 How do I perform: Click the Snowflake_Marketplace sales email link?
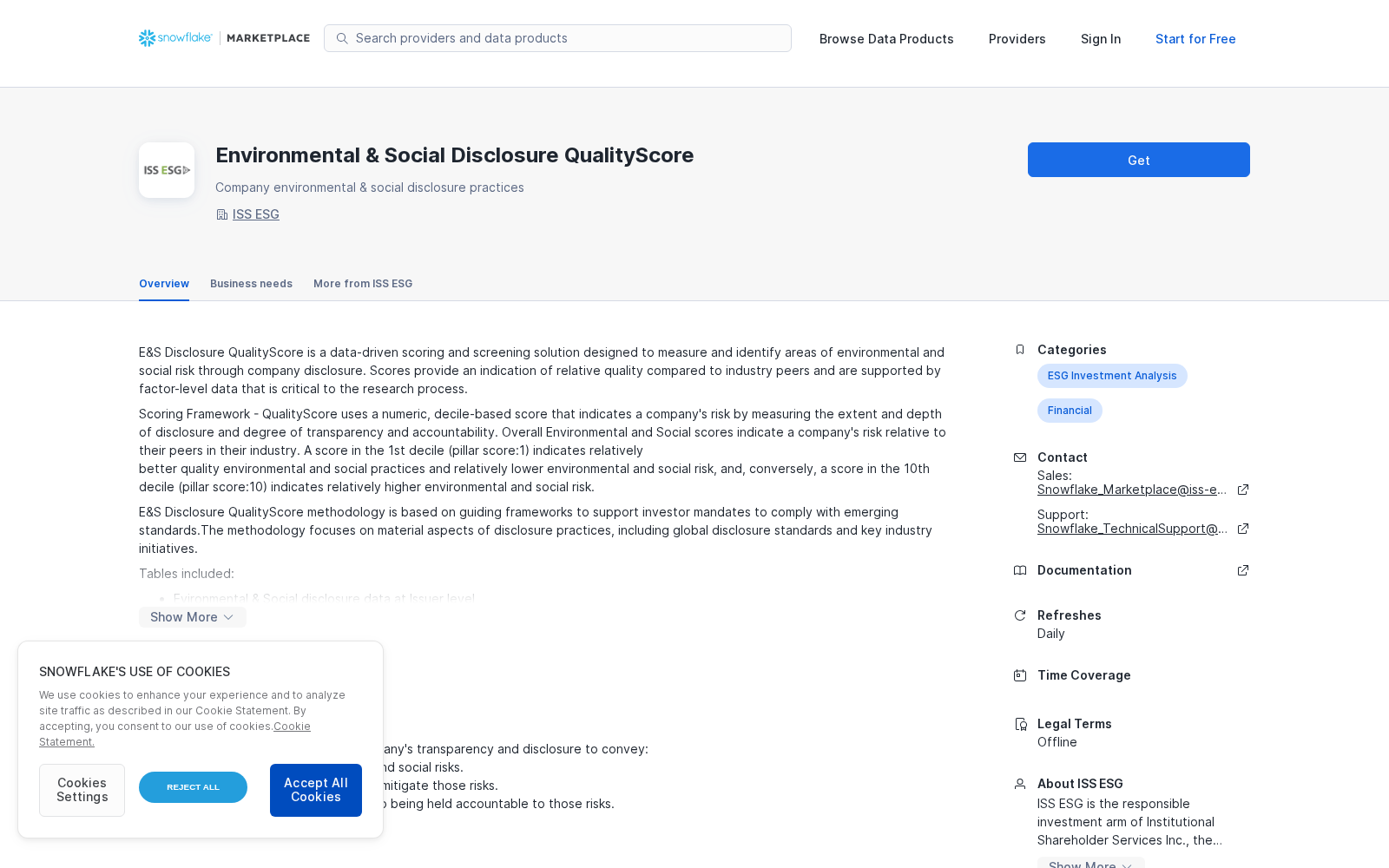(1132, 490)
